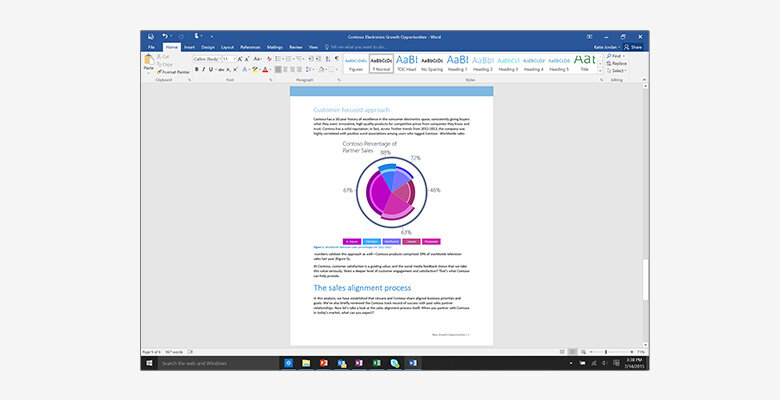The image size is (780, 400).
Task: Toggle Italic formatting
Action: click(206, 70)
